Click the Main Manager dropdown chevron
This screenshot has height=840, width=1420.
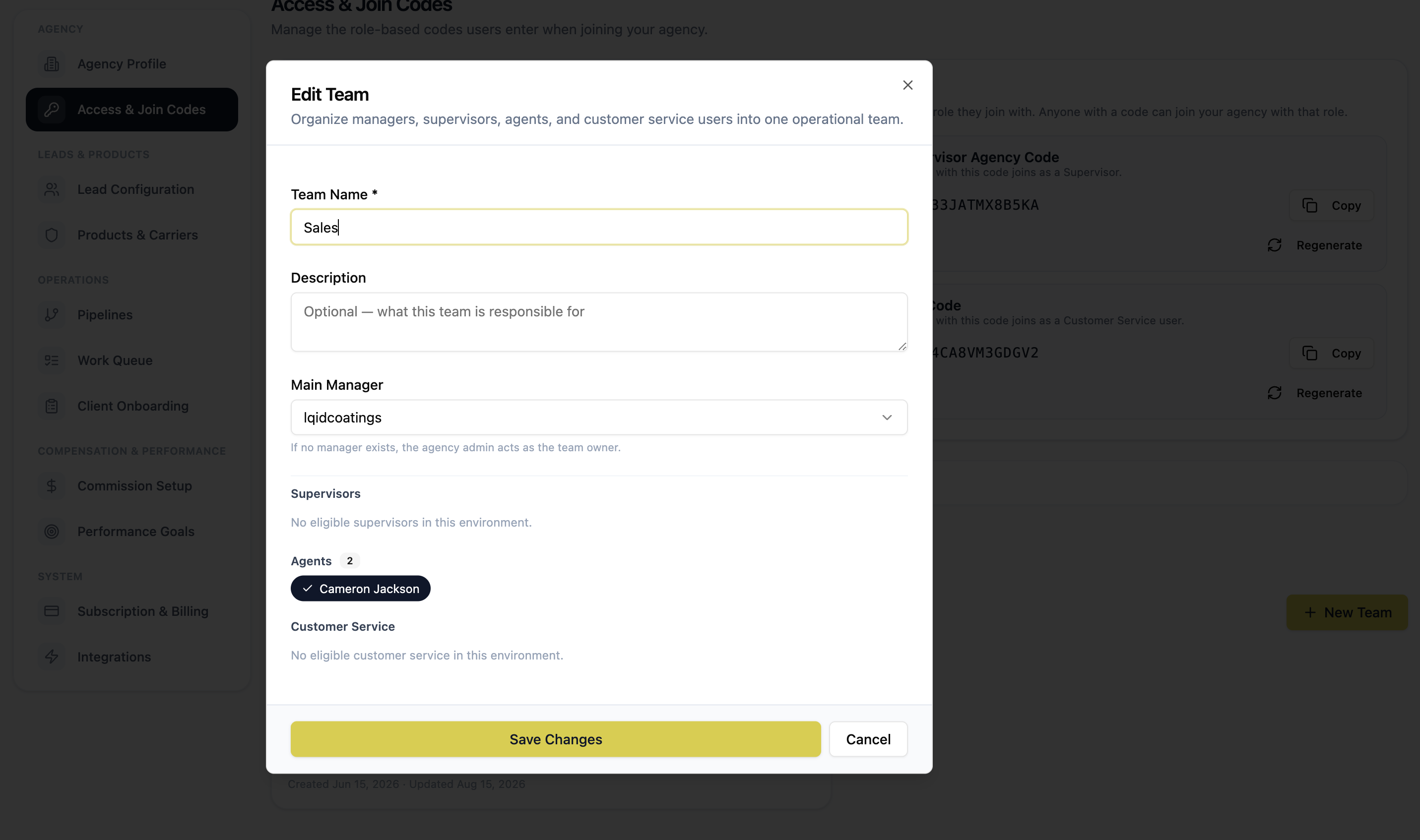(887, 418)
